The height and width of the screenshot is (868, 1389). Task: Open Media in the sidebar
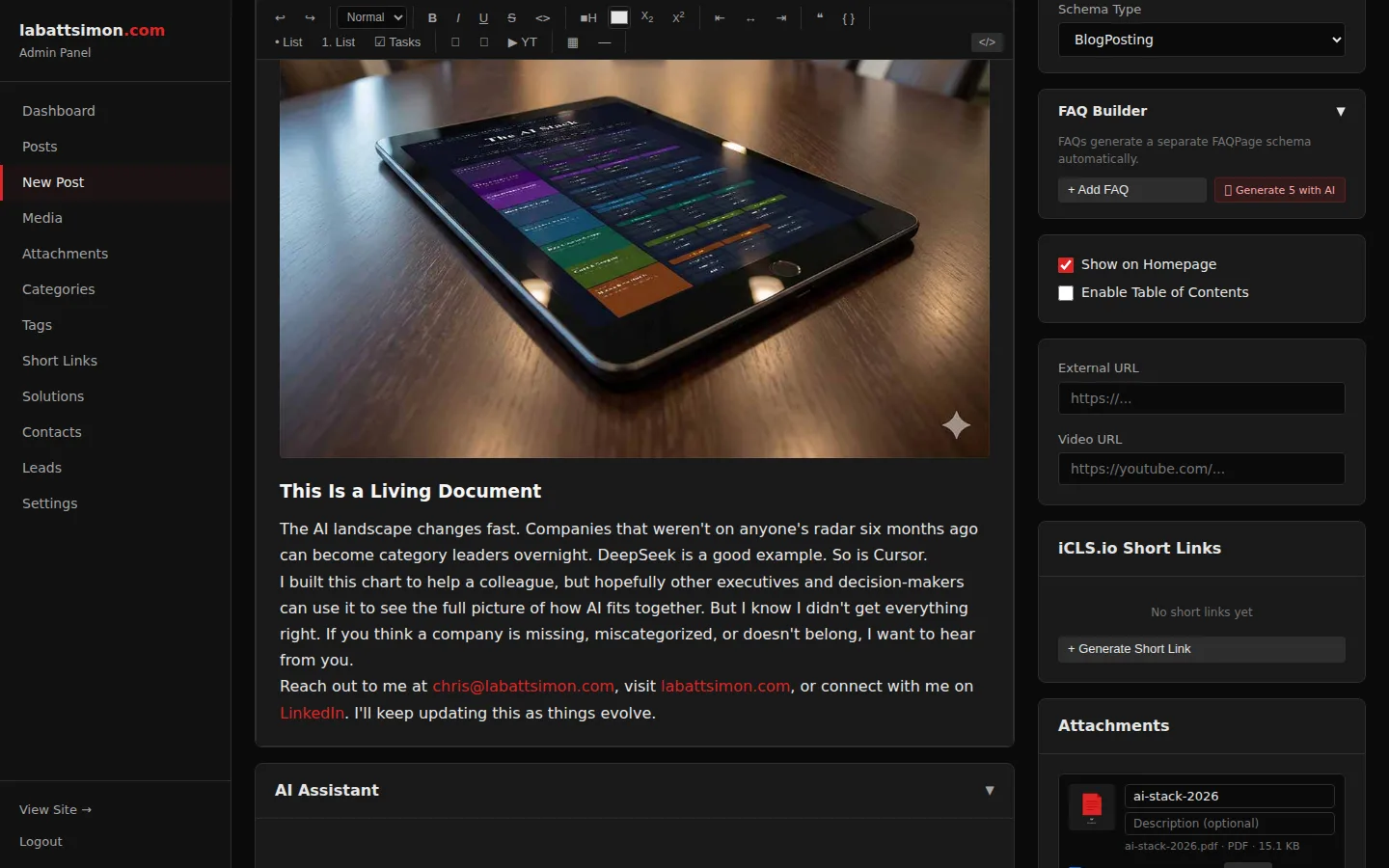pos(42,218)
